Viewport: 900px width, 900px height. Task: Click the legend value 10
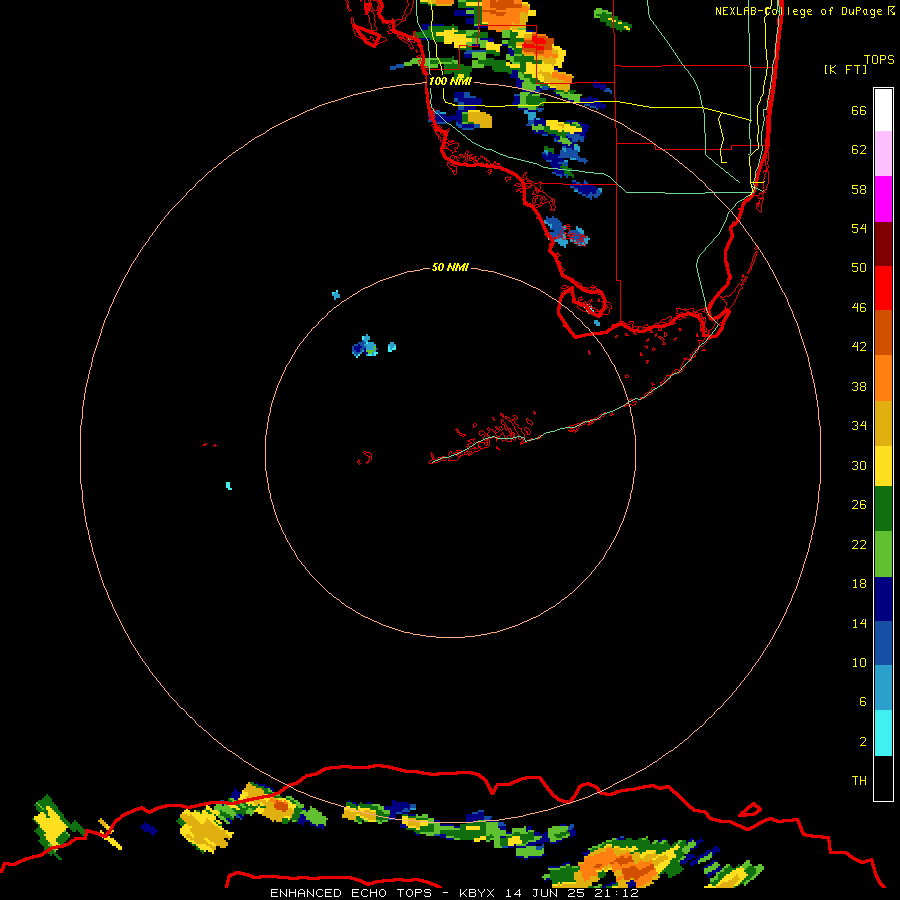tap(859, 662)
